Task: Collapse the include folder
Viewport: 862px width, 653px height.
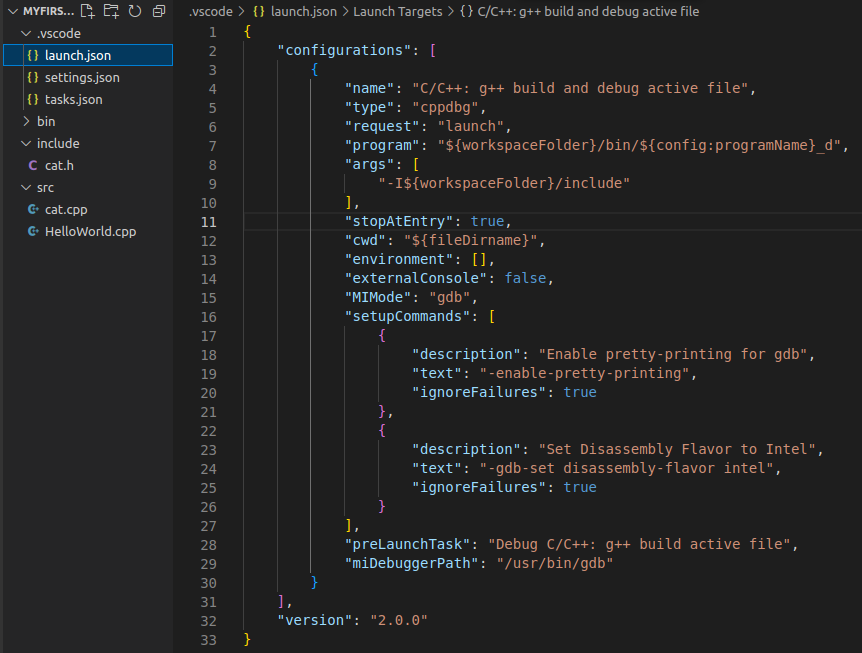Action: point(26,143)
